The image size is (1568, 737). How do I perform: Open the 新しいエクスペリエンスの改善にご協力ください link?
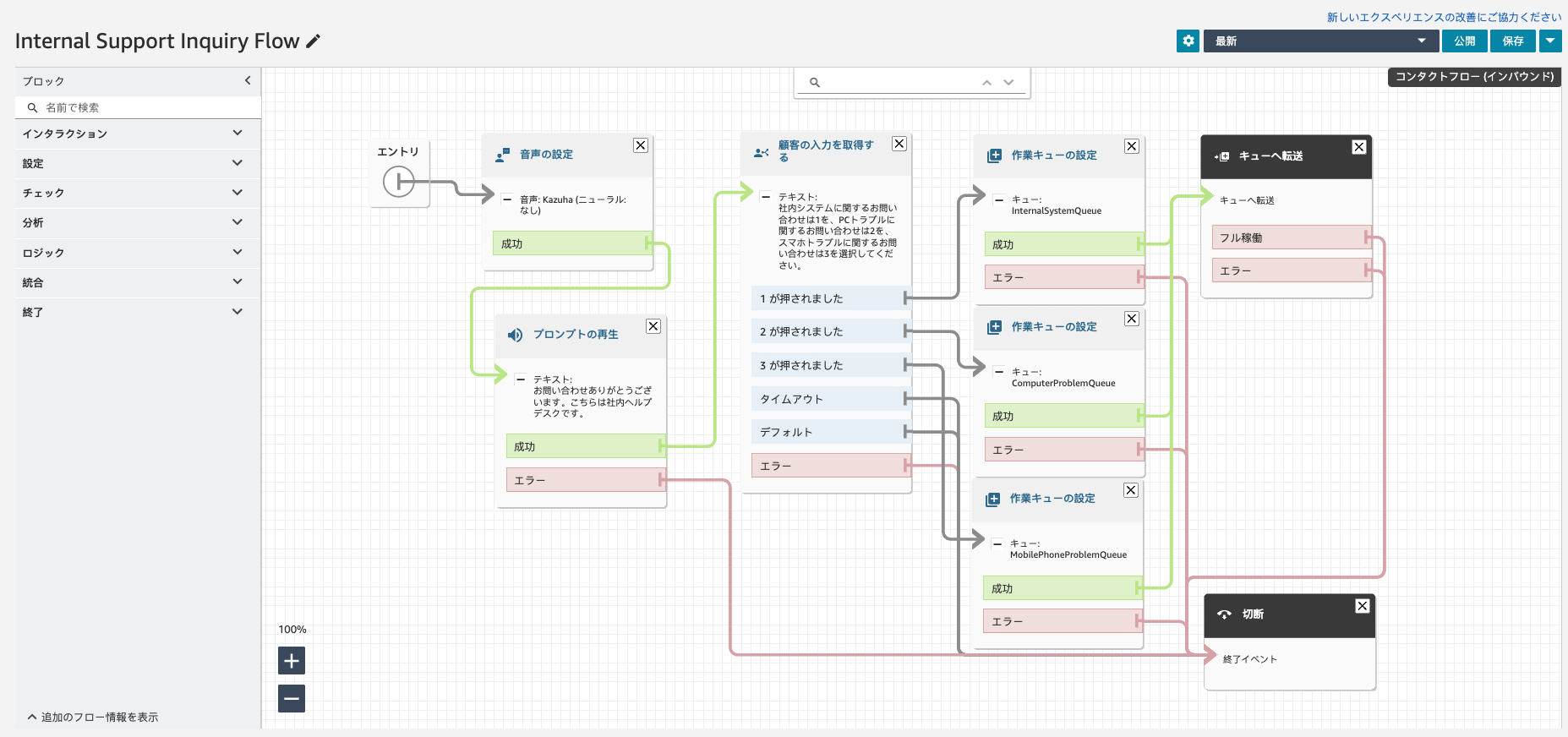[1444, 17]
